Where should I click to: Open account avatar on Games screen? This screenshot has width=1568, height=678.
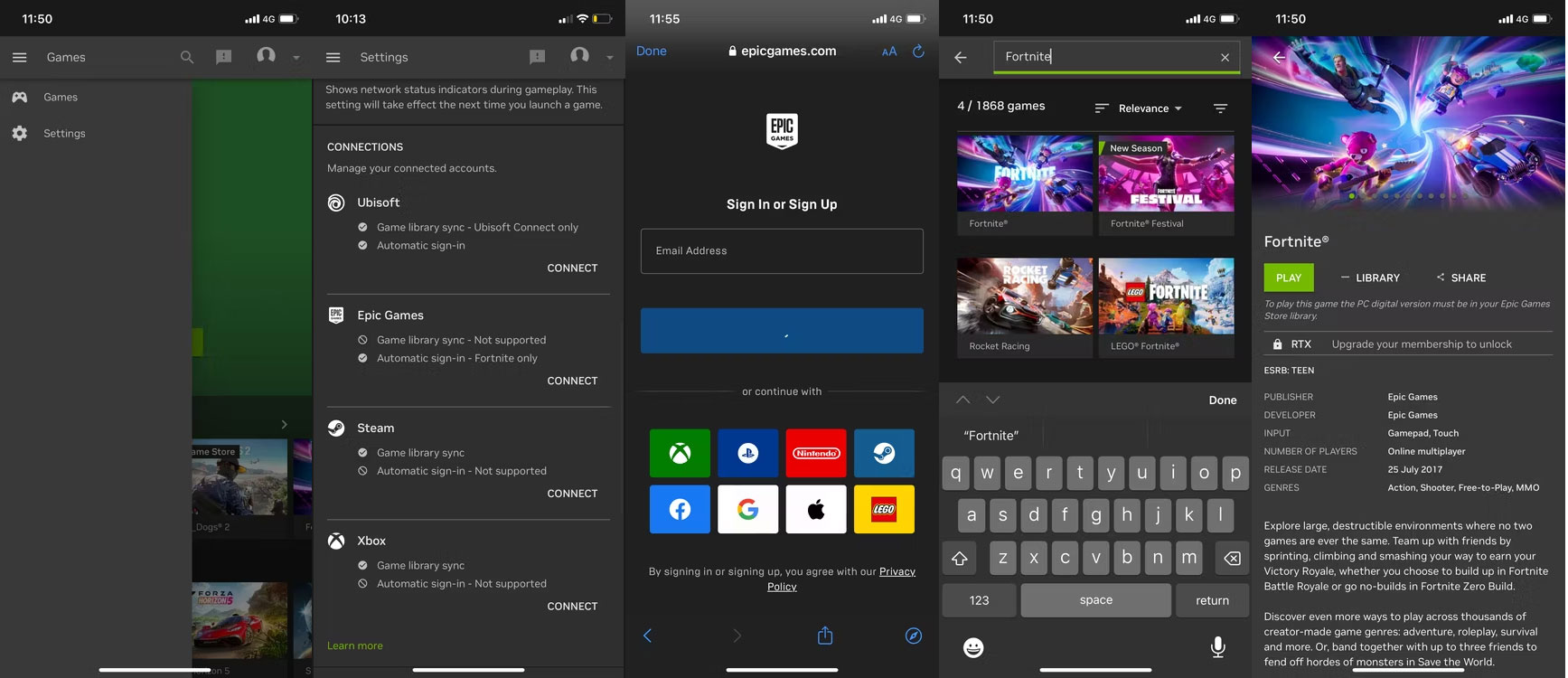click(266, 56)
